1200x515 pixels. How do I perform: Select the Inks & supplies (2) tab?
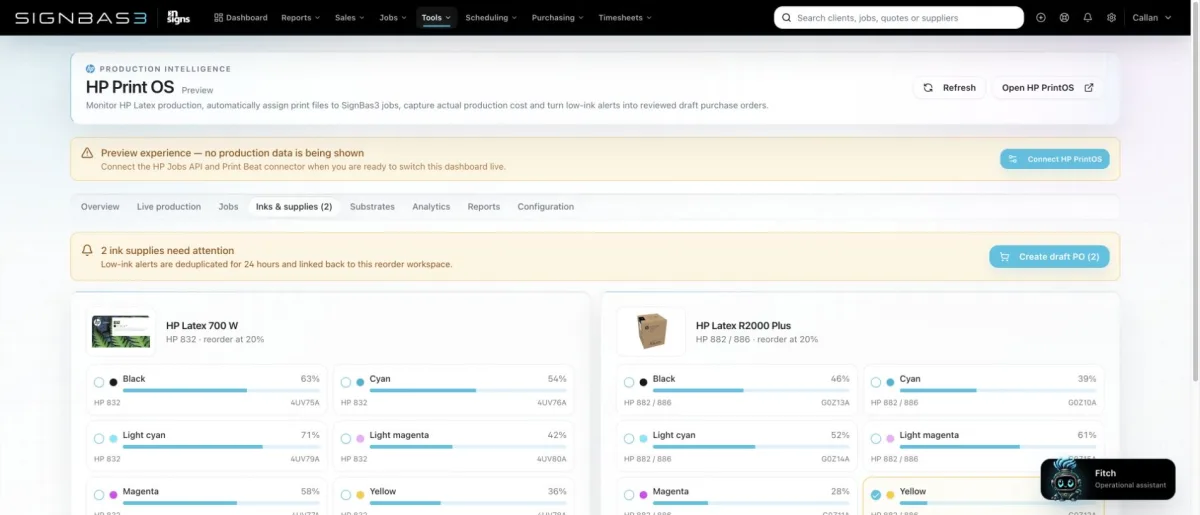click(294, 207)
